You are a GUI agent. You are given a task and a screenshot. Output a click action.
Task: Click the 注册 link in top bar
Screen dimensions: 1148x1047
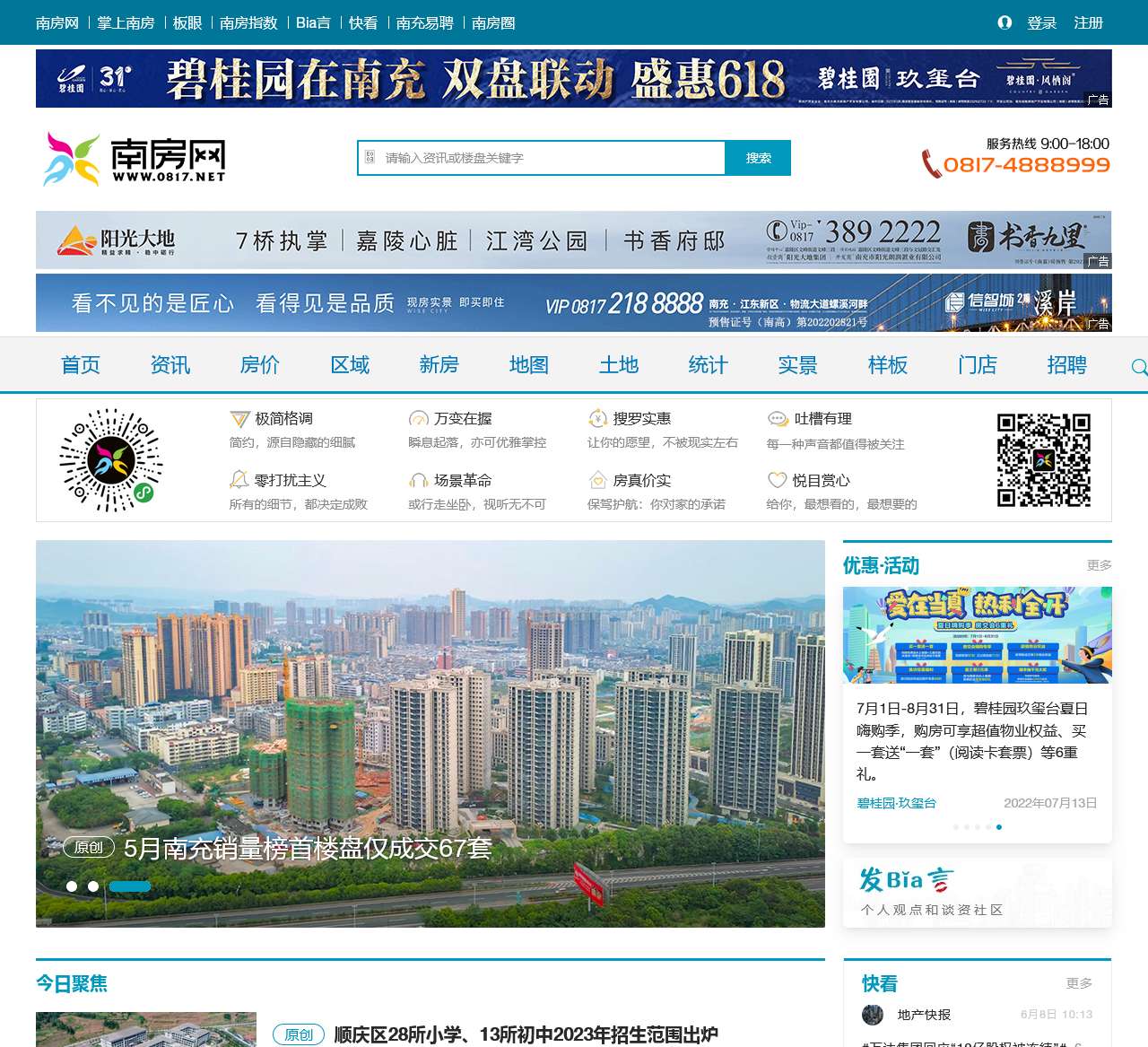point(1088,23)
